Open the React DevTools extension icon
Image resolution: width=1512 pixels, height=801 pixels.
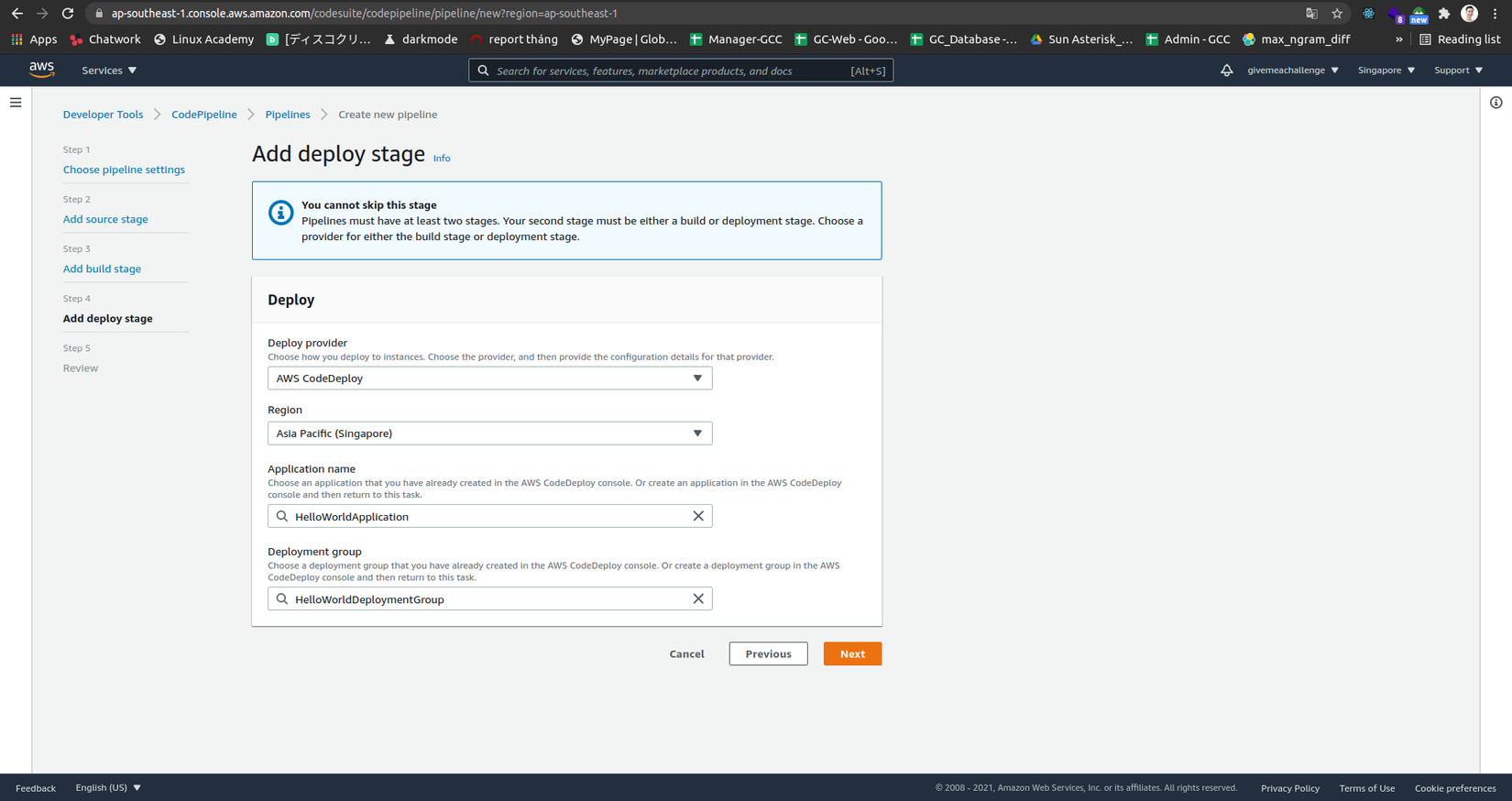coord(1368,14)
